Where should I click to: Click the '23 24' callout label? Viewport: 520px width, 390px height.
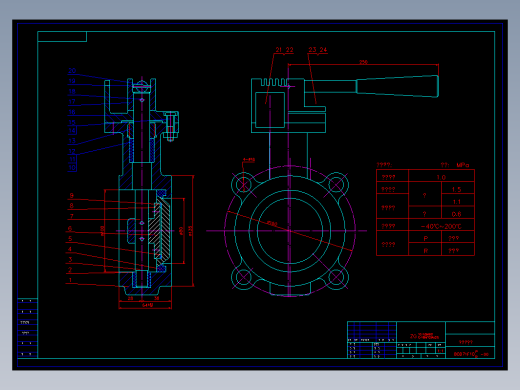click(x=318, y=50)
